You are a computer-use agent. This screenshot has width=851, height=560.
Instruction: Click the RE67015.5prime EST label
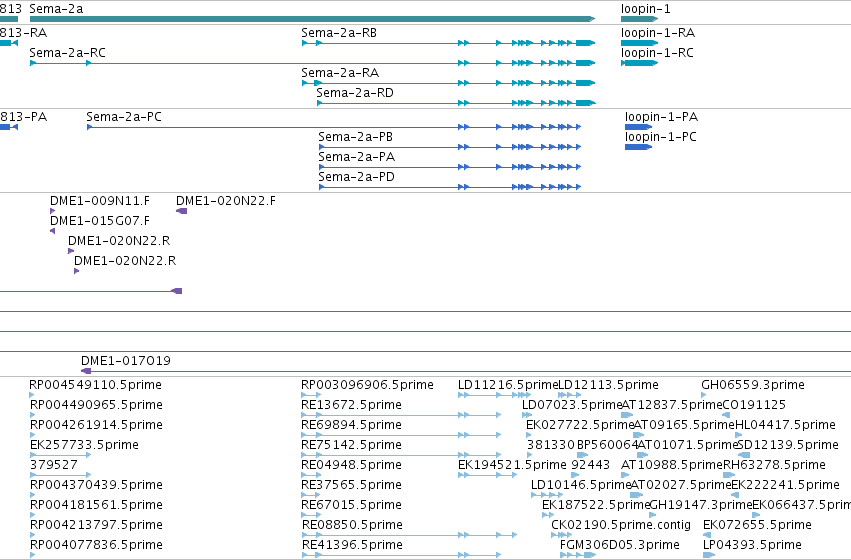pos(352,505)
